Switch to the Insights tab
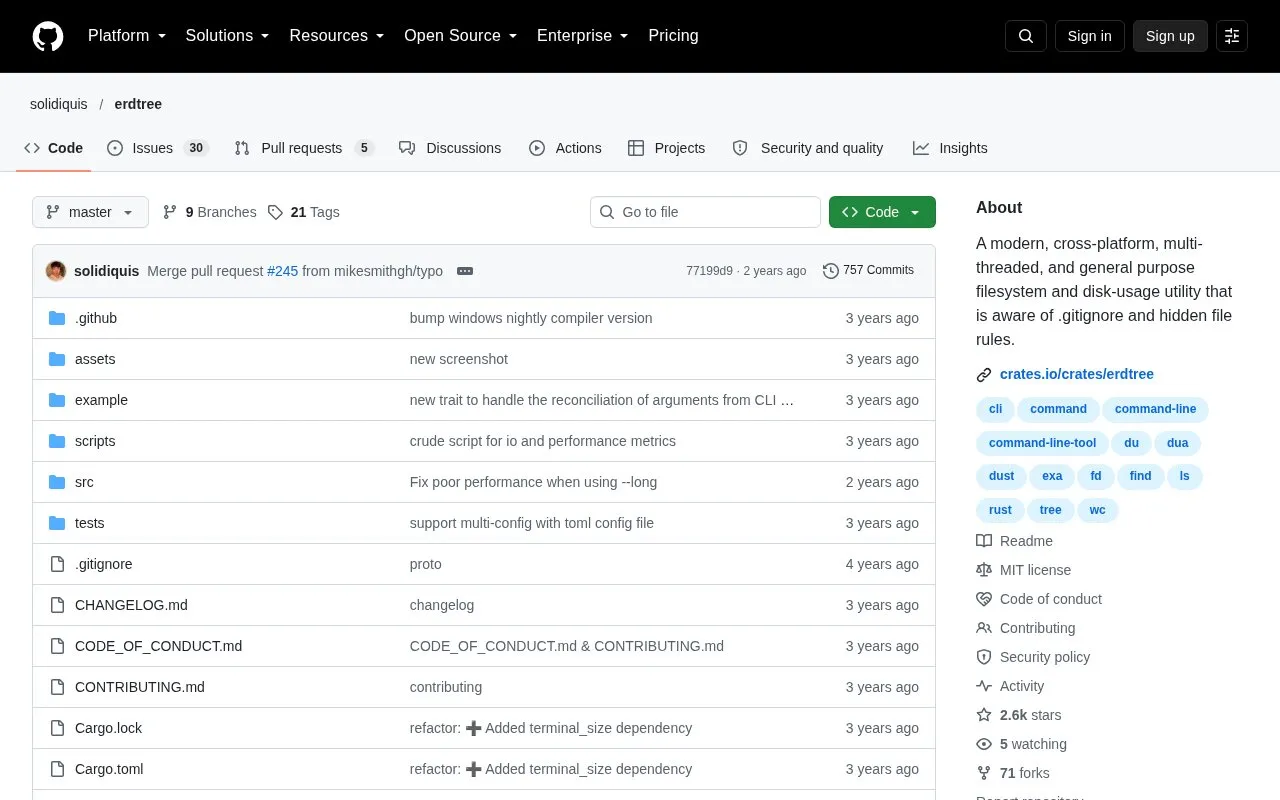This screenshot has height=800, width=1280. 950,148
